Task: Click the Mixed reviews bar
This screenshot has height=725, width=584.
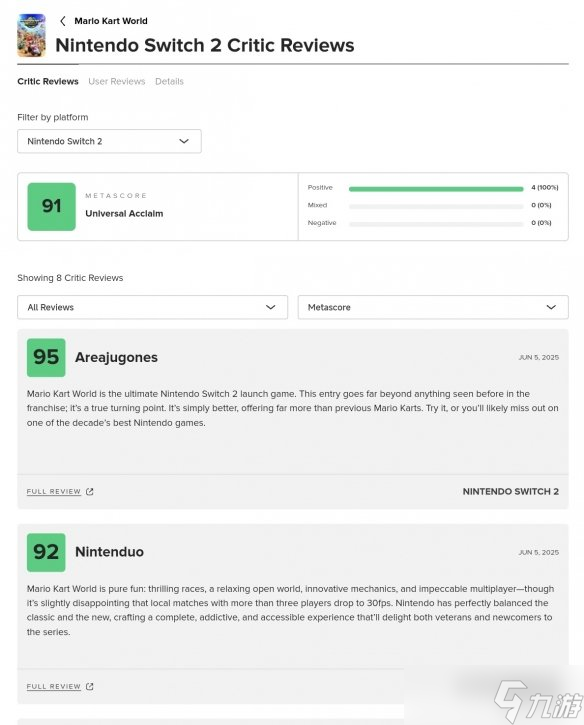Action: click(x=436, y=206)
